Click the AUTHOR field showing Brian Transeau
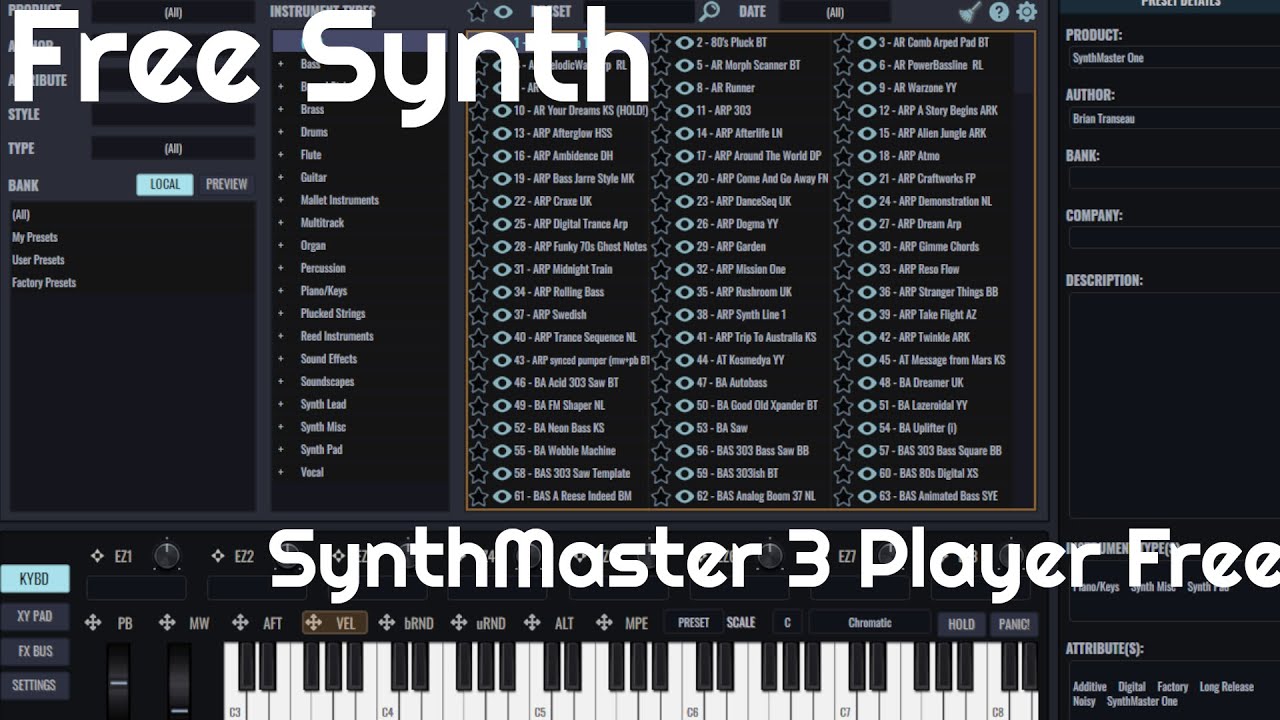 tap(1174, 119)
